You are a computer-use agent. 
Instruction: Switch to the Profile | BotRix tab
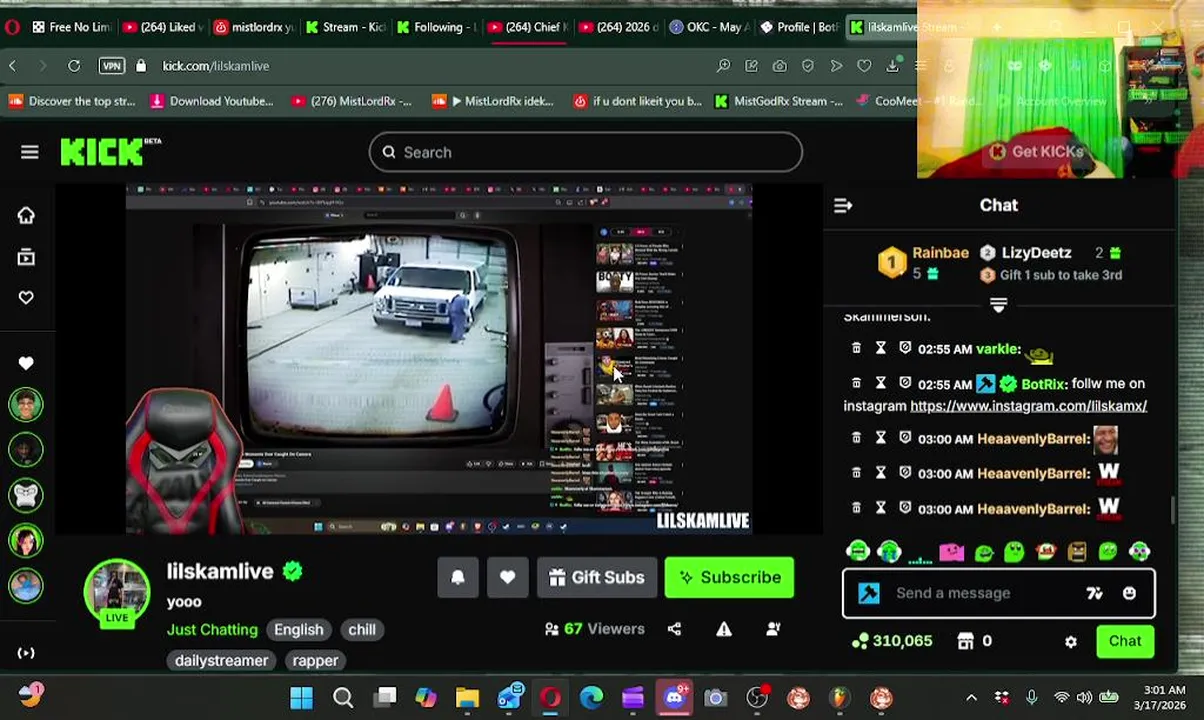click(798, 27)
